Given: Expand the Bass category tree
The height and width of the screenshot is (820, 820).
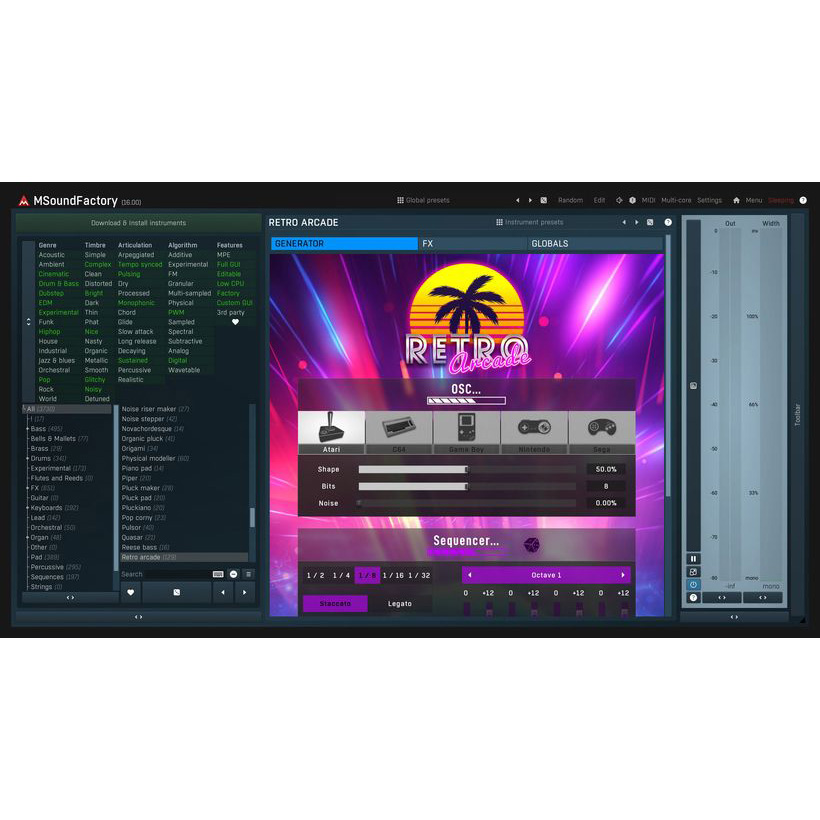Looking at the screenshot, I should pyautogui.click(x=27, y=429).
